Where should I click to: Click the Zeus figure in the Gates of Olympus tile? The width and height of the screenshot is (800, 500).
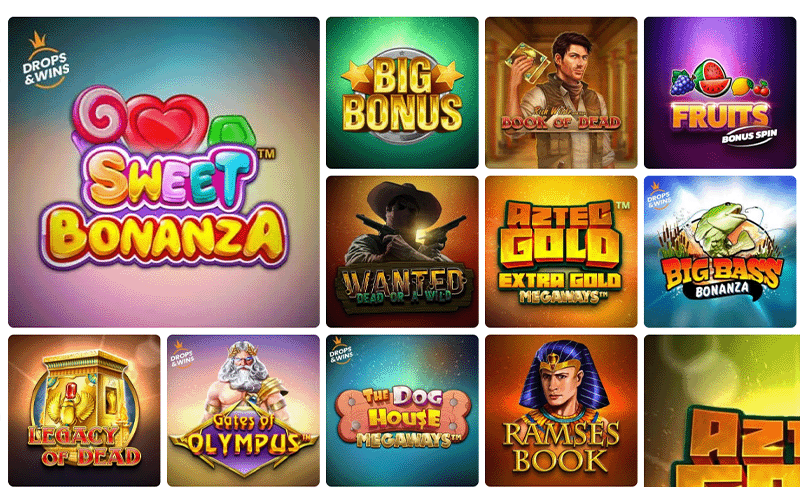tap(243, 377)
